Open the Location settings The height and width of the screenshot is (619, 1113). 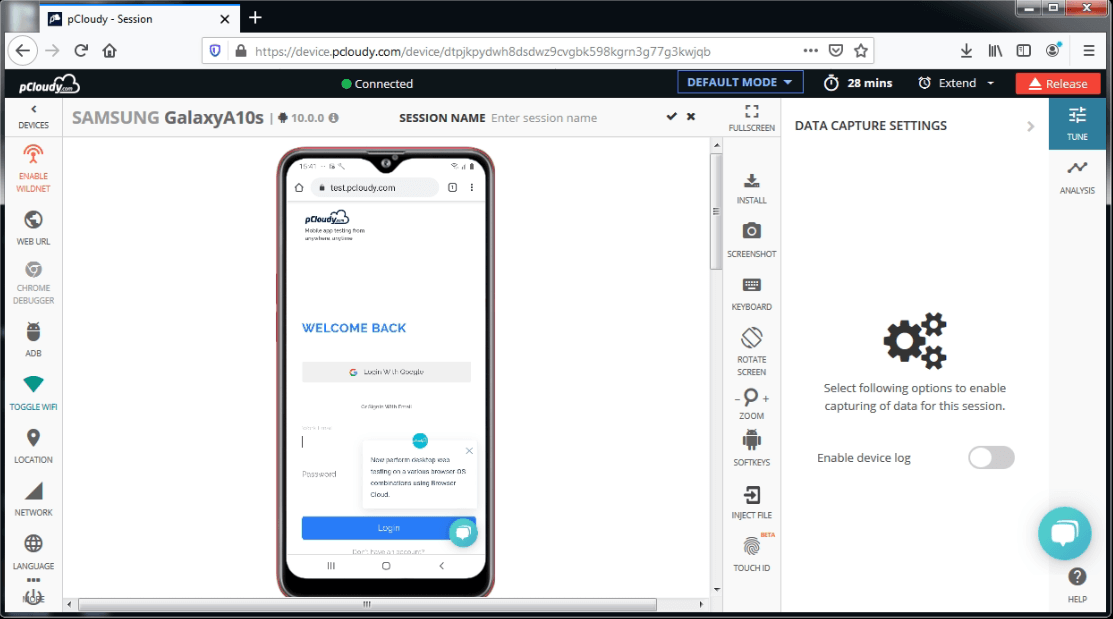point(33,447)
